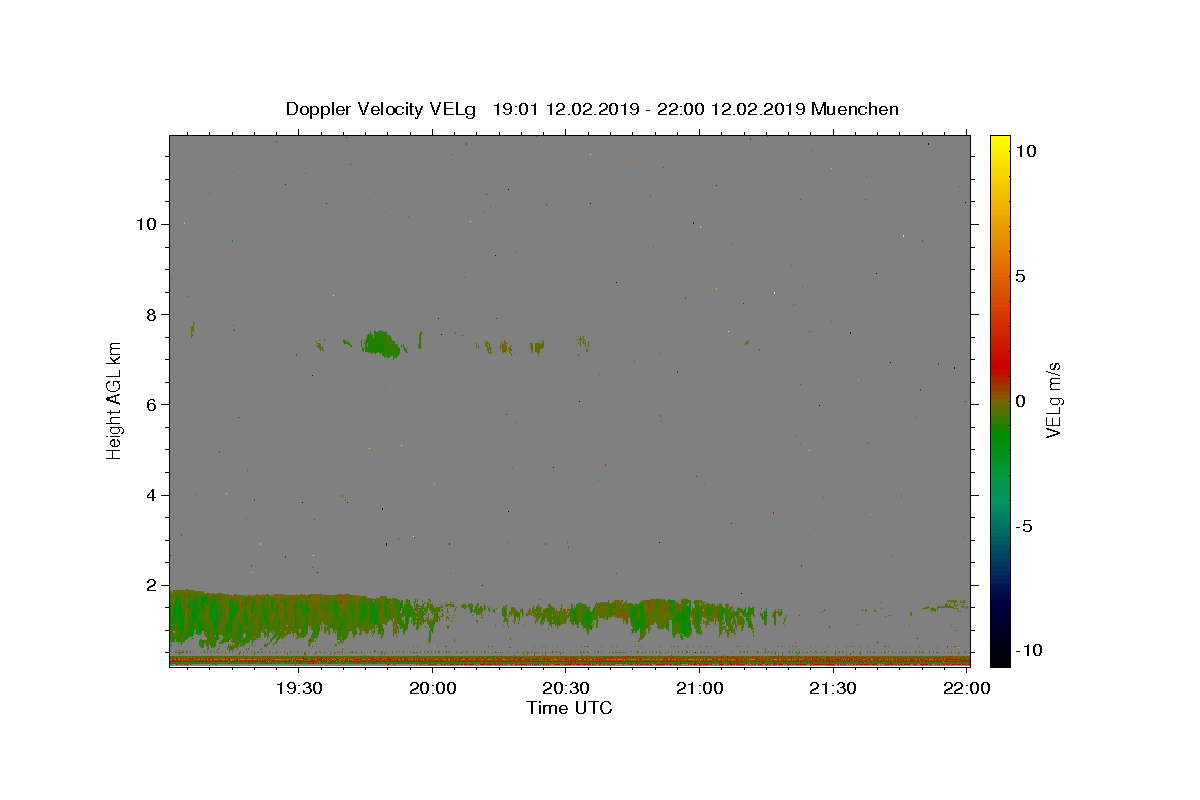Click the height axis label '10'
Screen dimensions: 1200x800
point(148,224)
